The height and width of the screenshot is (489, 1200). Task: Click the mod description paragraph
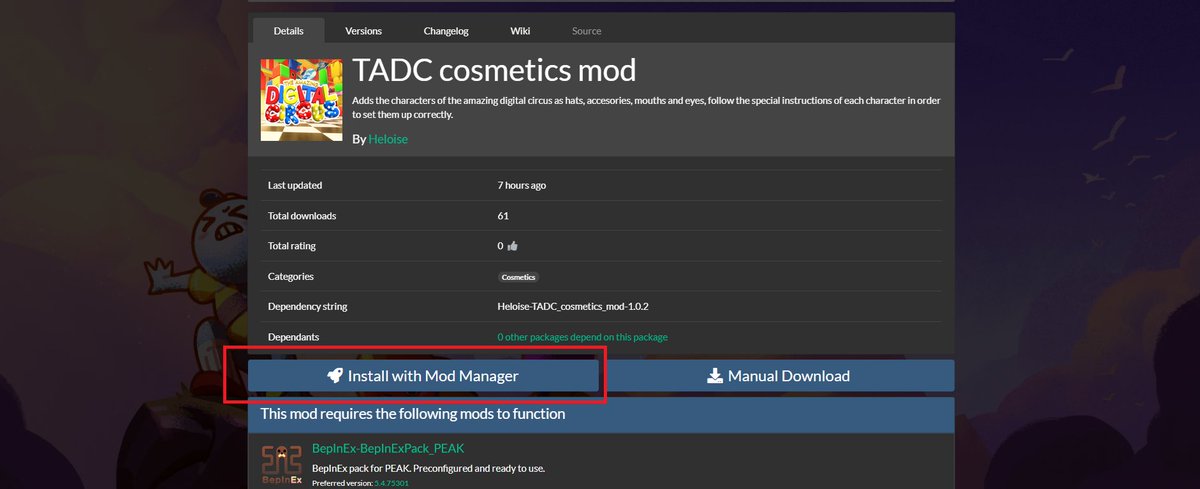tap(646, 108)
